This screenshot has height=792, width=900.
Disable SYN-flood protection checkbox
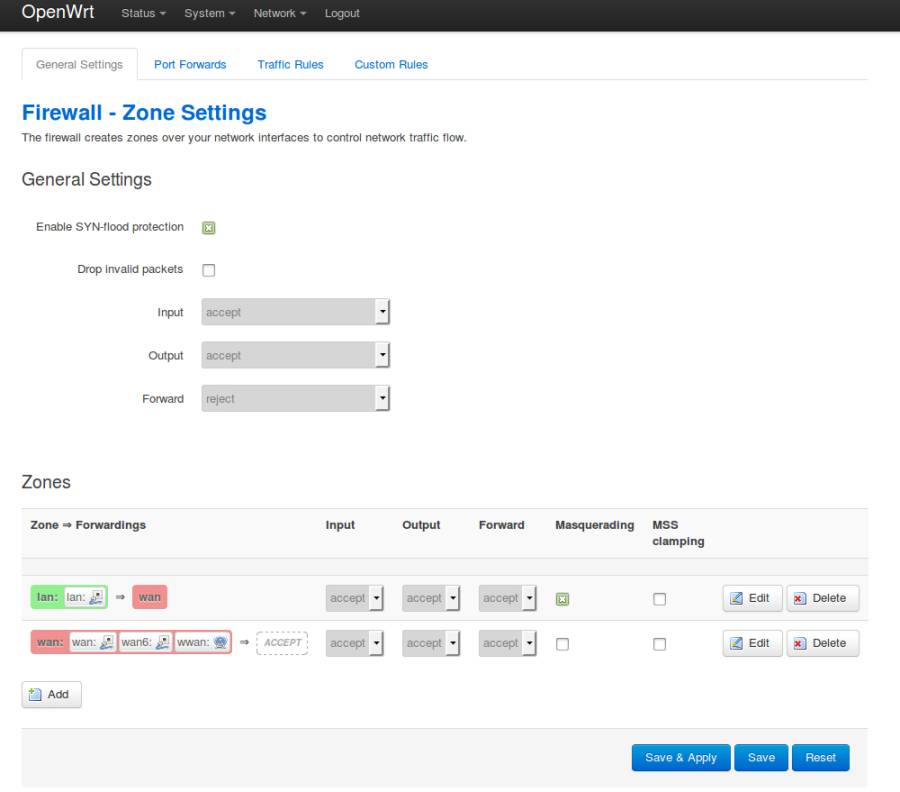click(x=209, y=227)
